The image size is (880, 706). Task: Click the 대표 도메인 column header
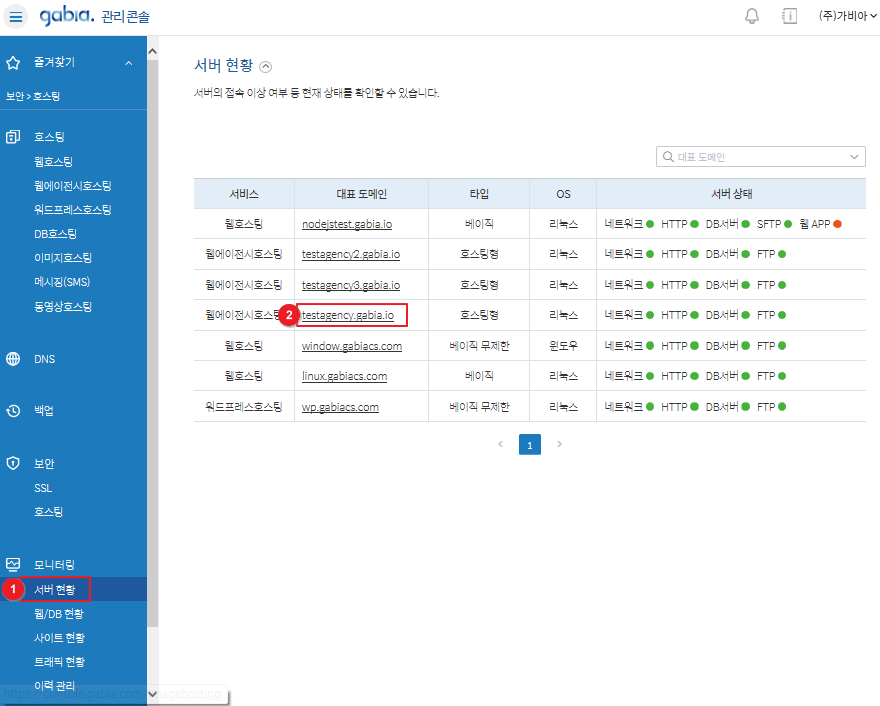[x=361, y=194]
